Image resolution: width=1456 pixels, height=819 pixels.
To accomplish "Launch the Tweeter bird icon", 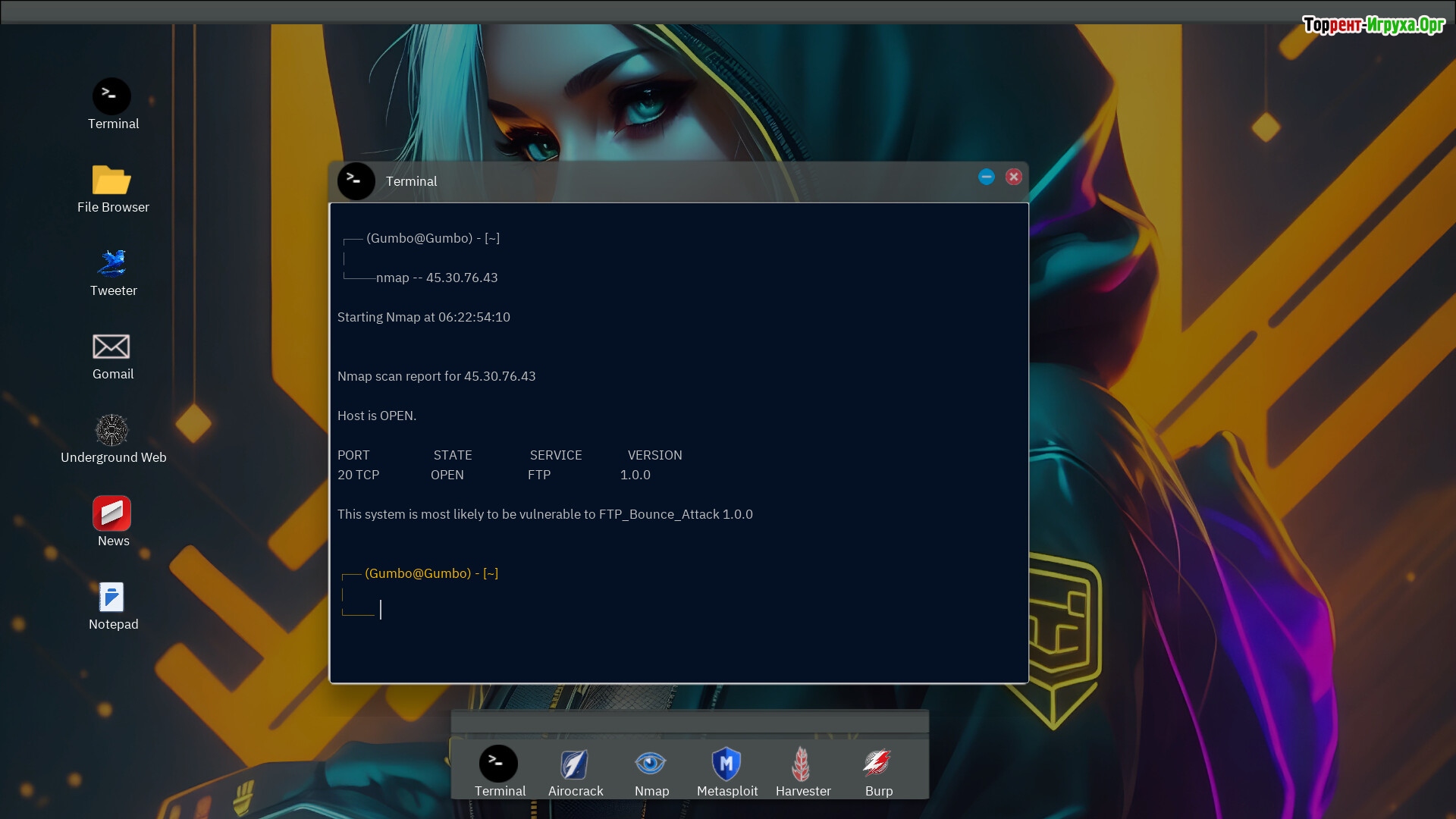I will (x=111, y=264).
